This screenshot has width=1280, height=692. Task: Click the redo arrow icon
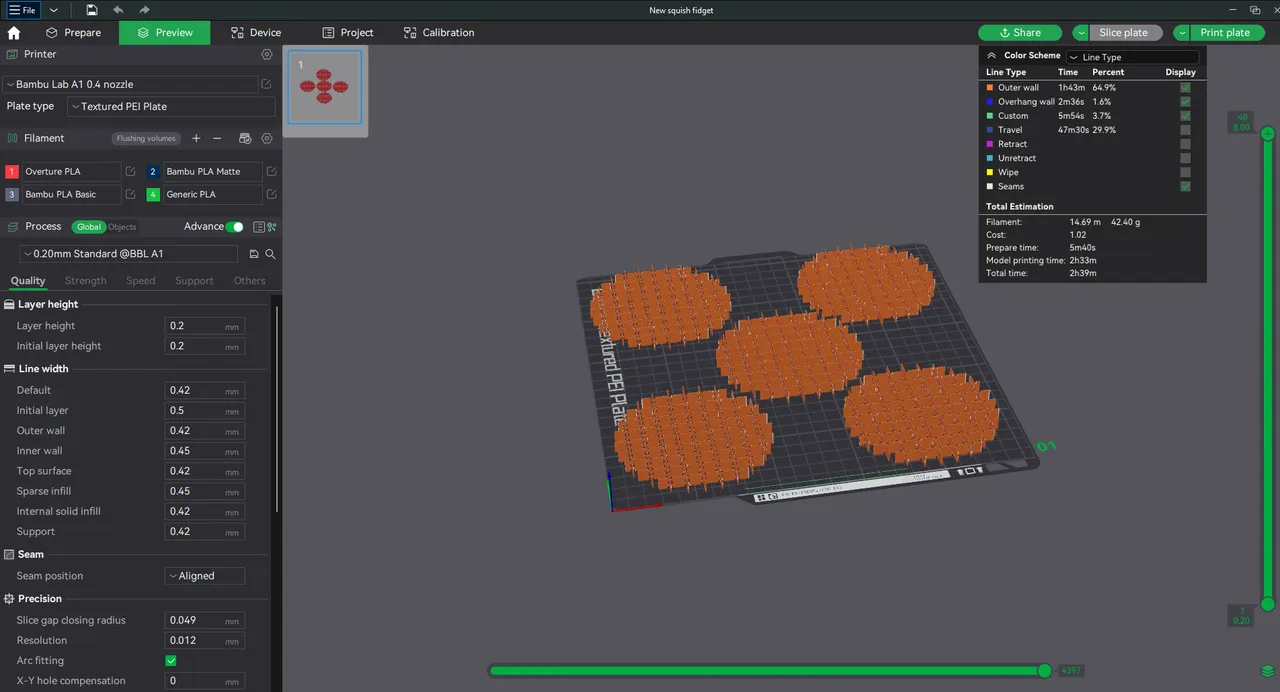pyautogui.click(x=143, y=10)
